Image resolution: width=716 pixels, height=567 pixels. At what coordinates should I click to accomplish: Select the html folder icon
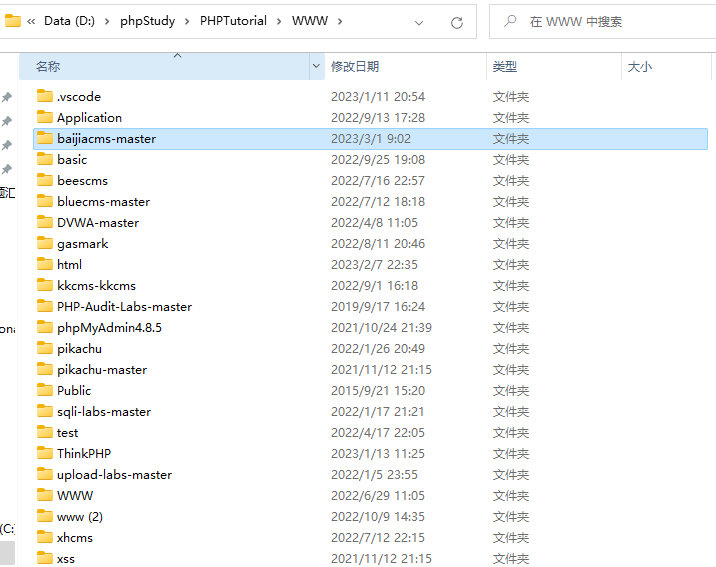tap(45, 264)
